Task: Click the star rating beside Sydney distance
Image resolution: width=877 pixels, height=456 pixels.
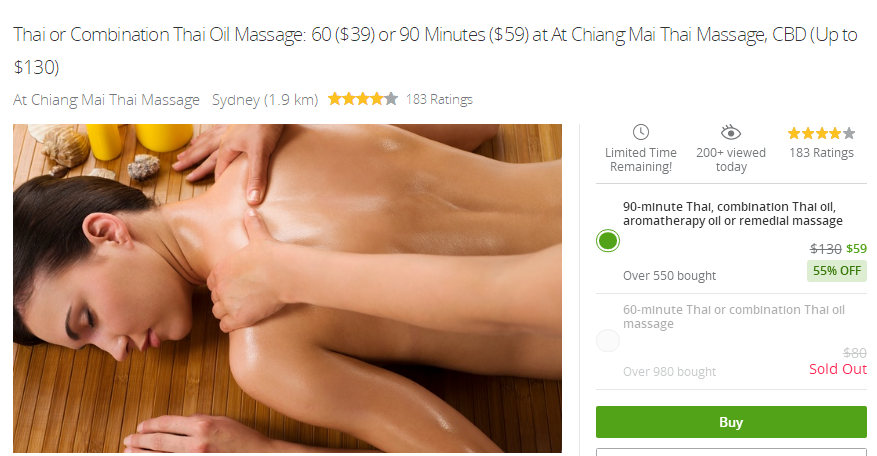Action: click(362, 100)
